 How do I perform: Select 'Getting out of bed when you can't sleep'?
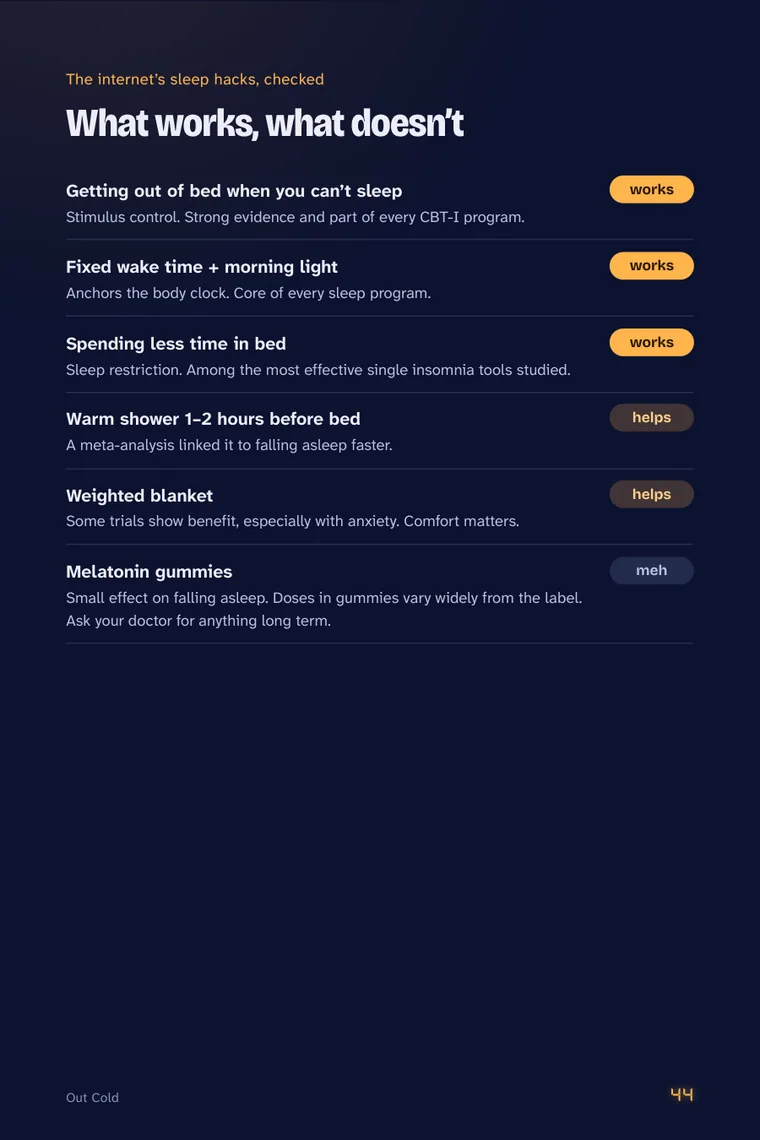click(233, 191)
